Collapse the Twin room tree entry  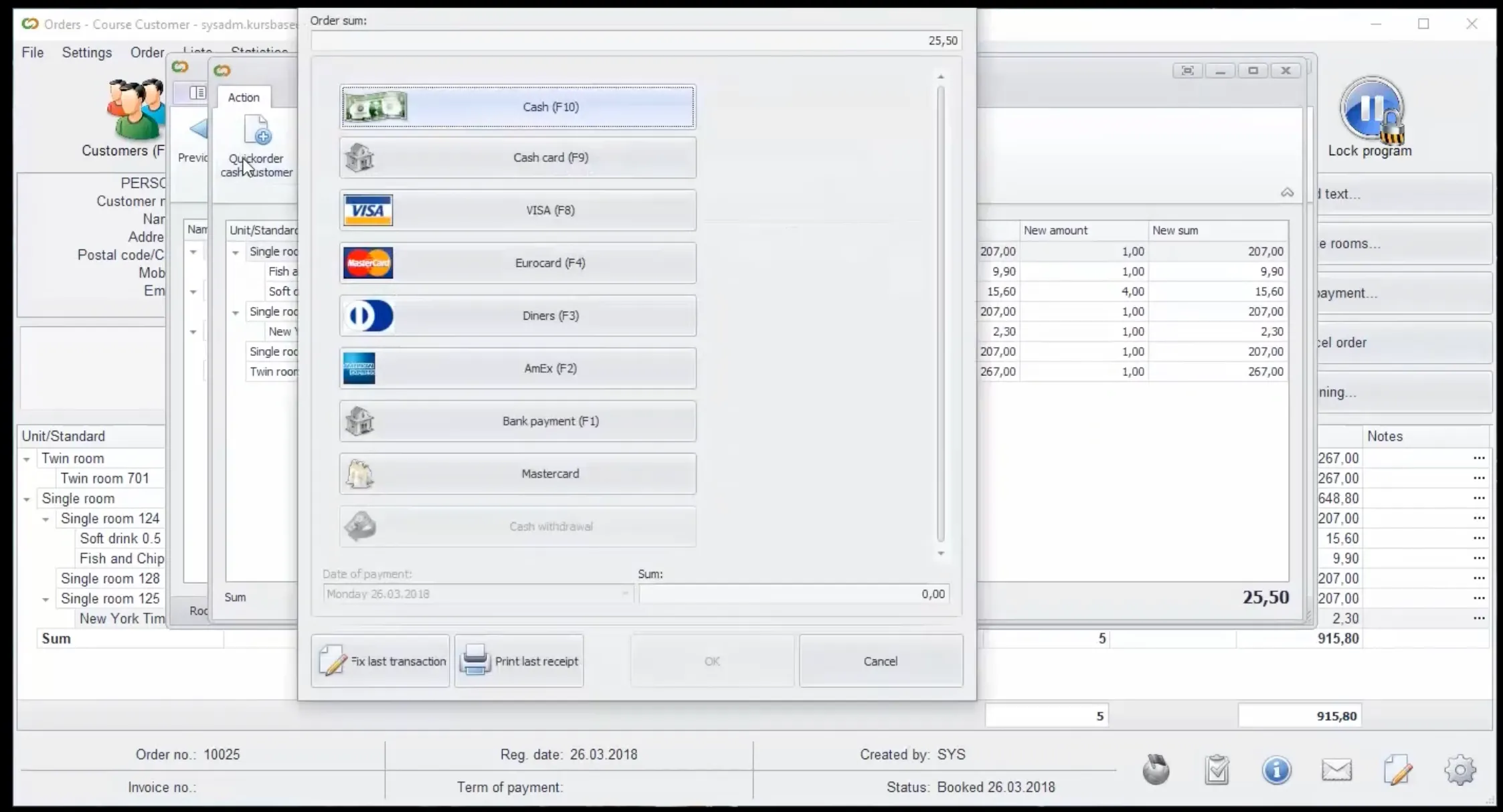[26, 458]
